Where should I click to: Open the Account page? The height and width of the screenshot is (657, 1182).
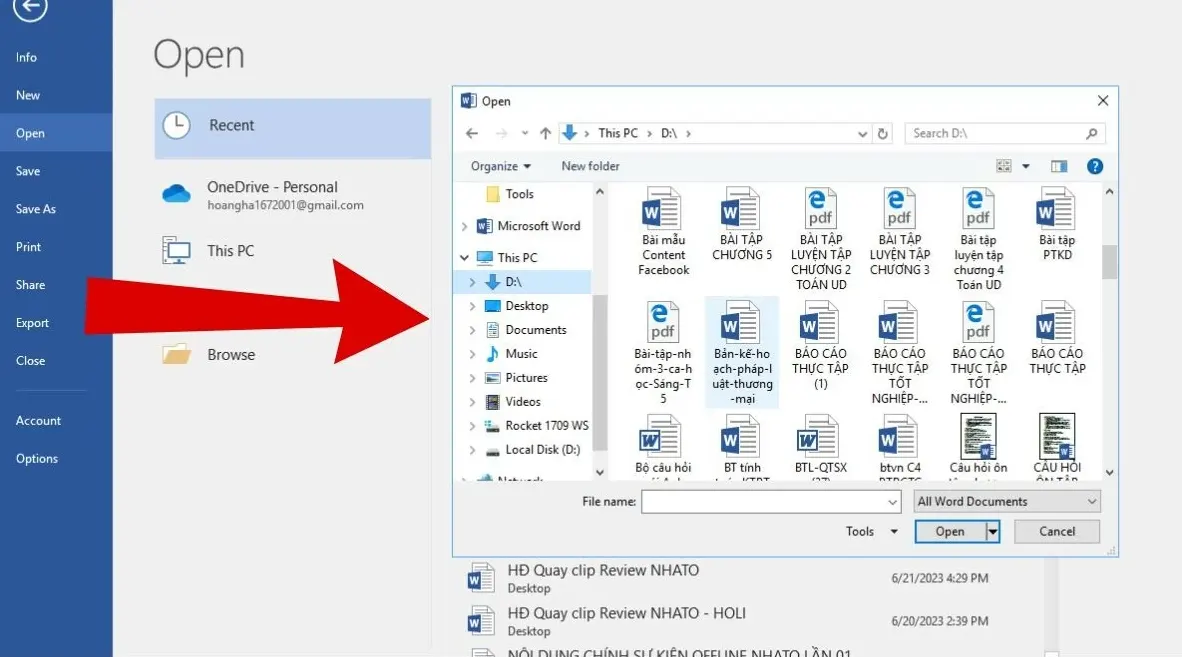pyautogui.click(x=38, y=420)
